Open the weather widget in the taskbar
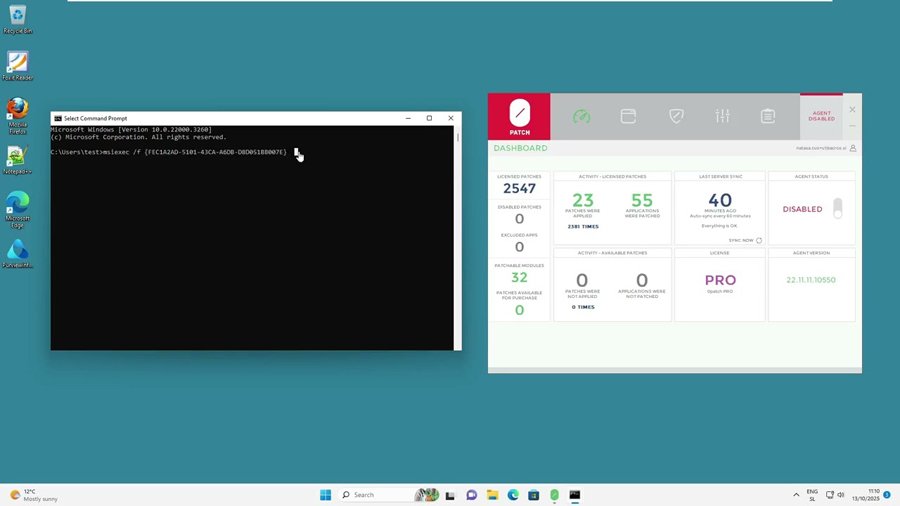The height and width of the screenshot is (506, 900). 34,495
